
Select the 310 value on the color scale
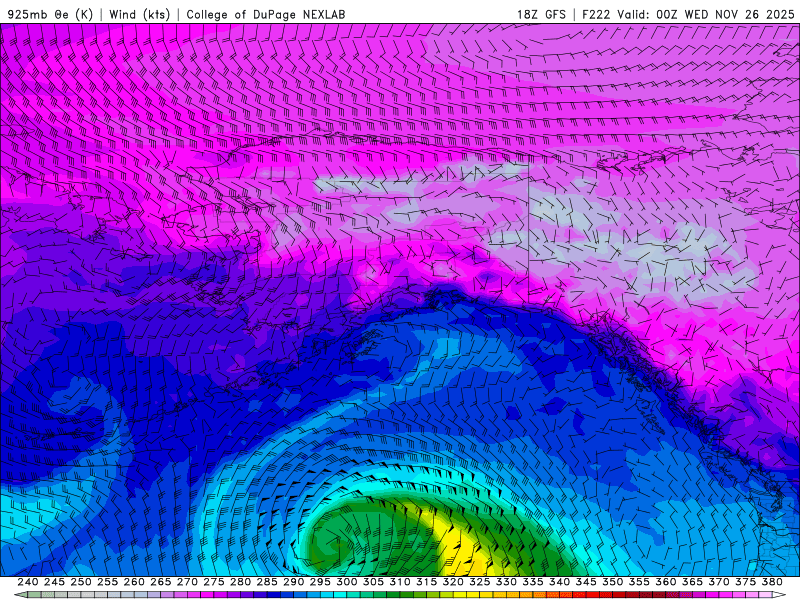point(400,582)
